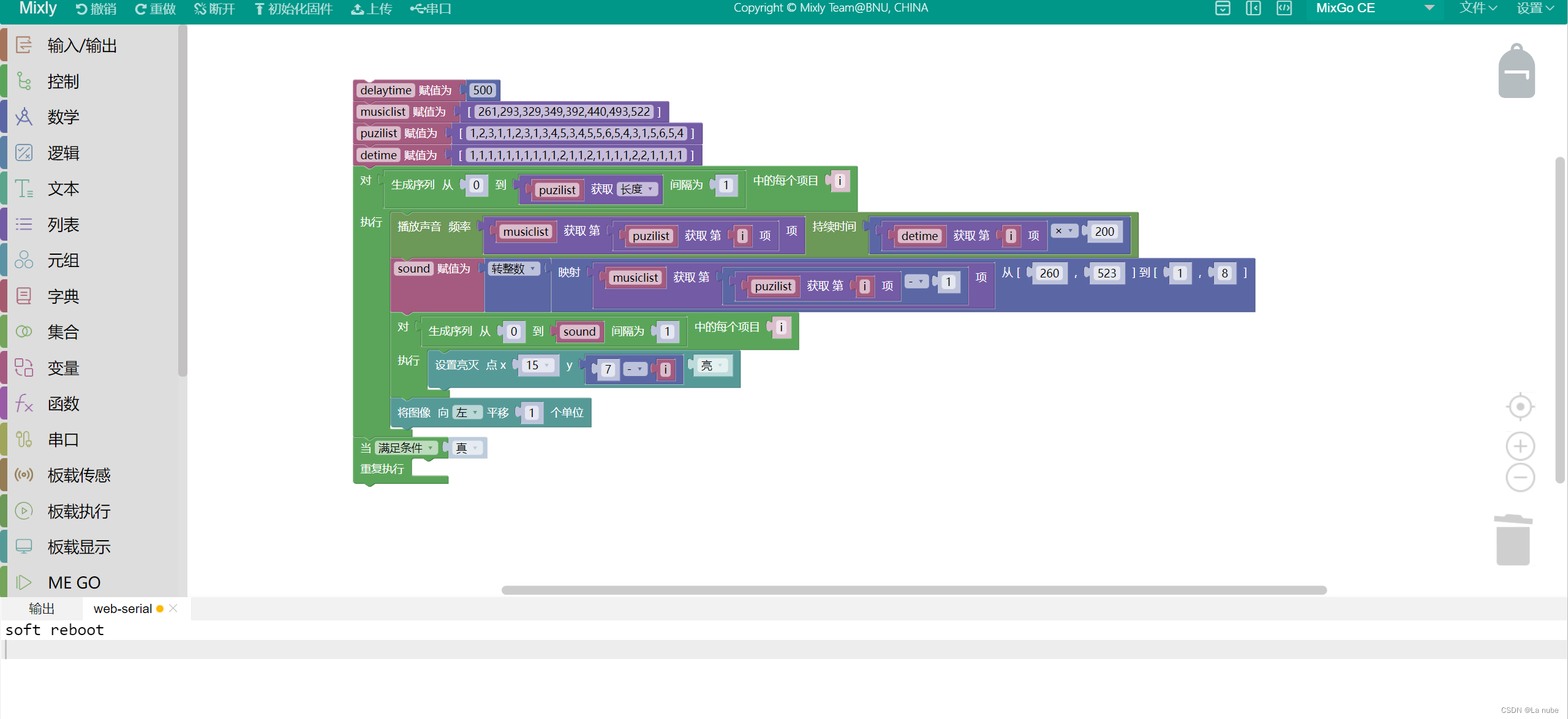Open the 满足条件 dropdown in loop block
The height and width of the screenshot is (719, 1568).
tap(405, 448)
